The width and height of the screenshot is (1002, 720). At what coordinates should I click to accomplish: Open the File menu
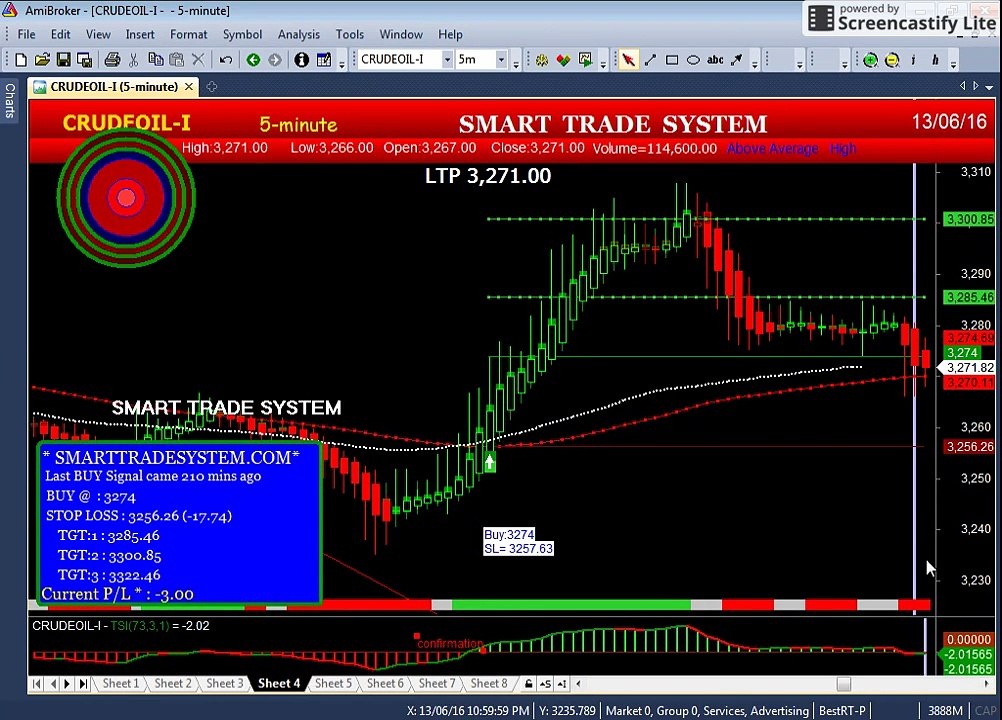(x=26, y=34)
